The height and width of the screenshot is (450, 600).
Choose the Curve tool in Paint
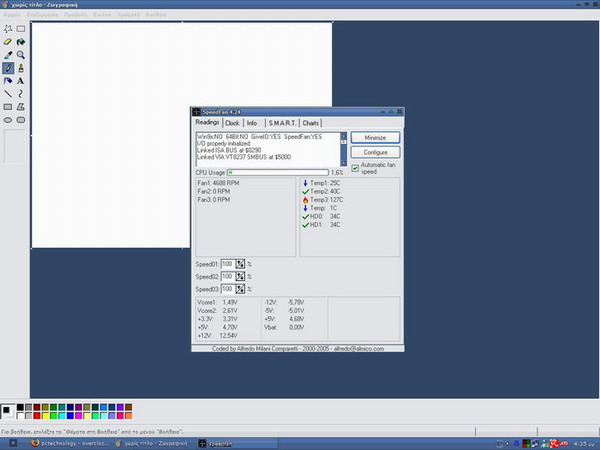(21, 94)
